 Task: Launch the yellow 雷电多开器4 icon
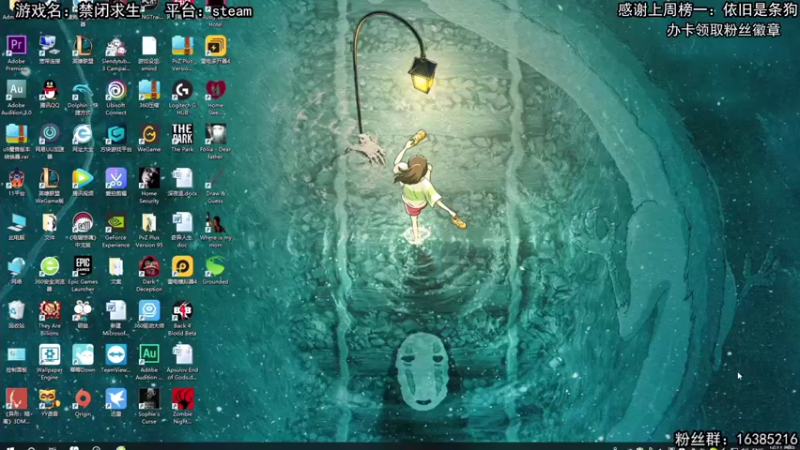215,45
